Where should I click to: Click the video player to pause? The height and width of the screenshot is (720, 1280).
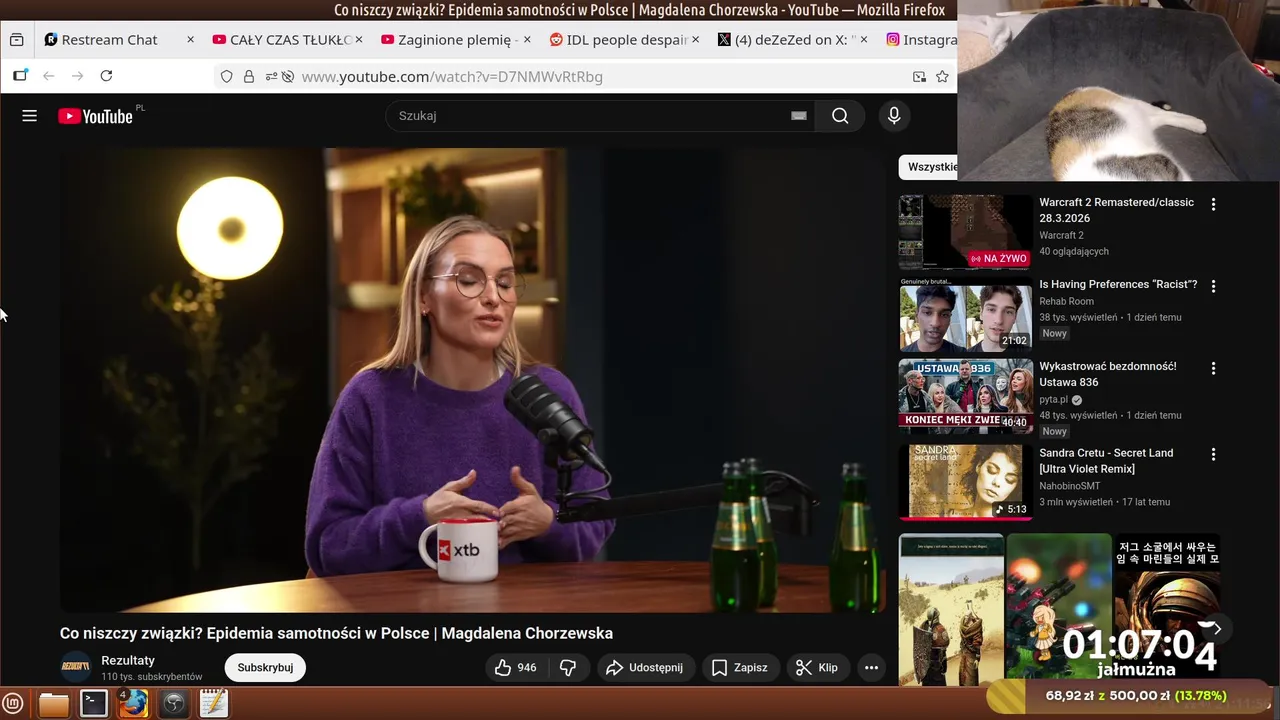473,380
